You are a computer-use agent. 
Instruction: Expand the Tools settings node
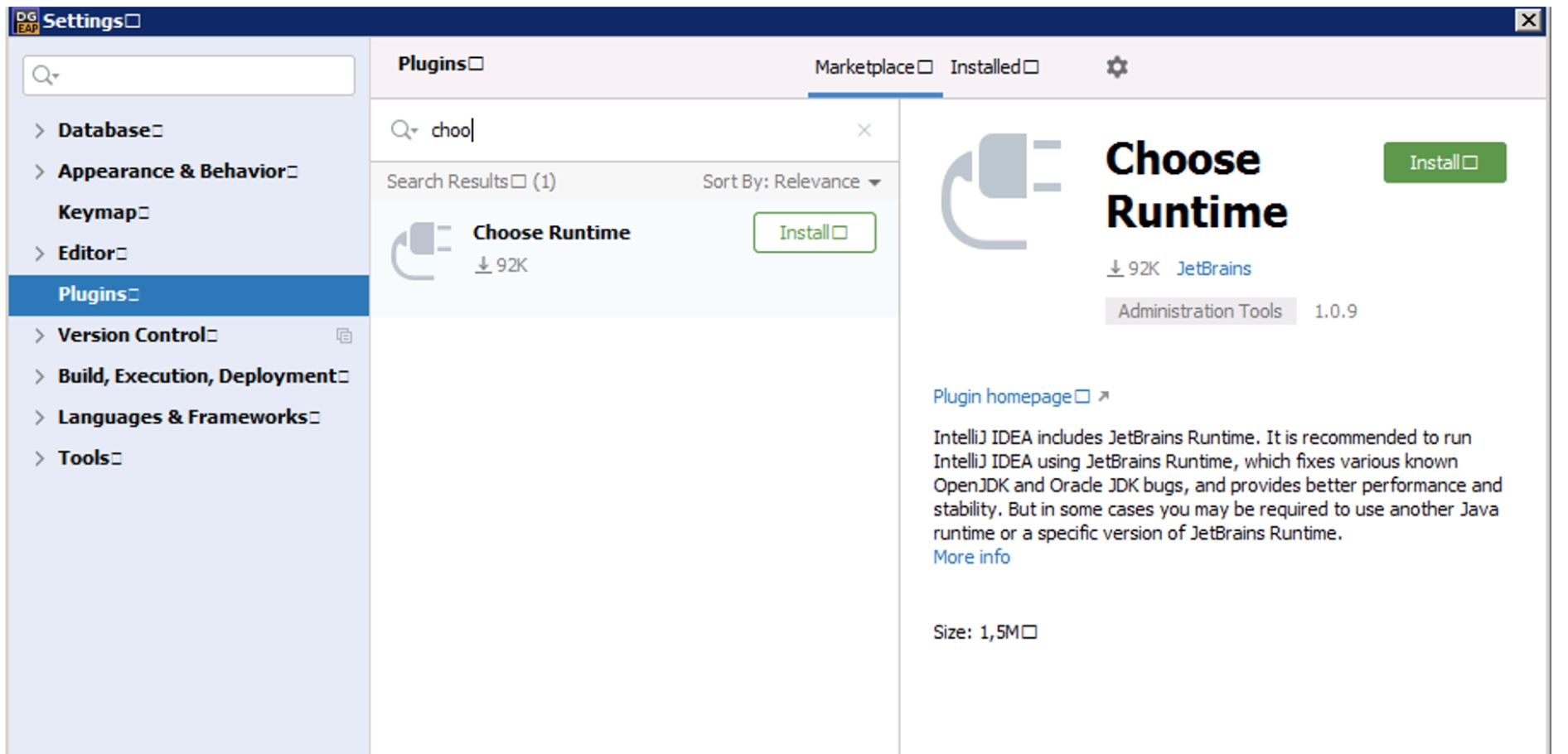point(39,458)
